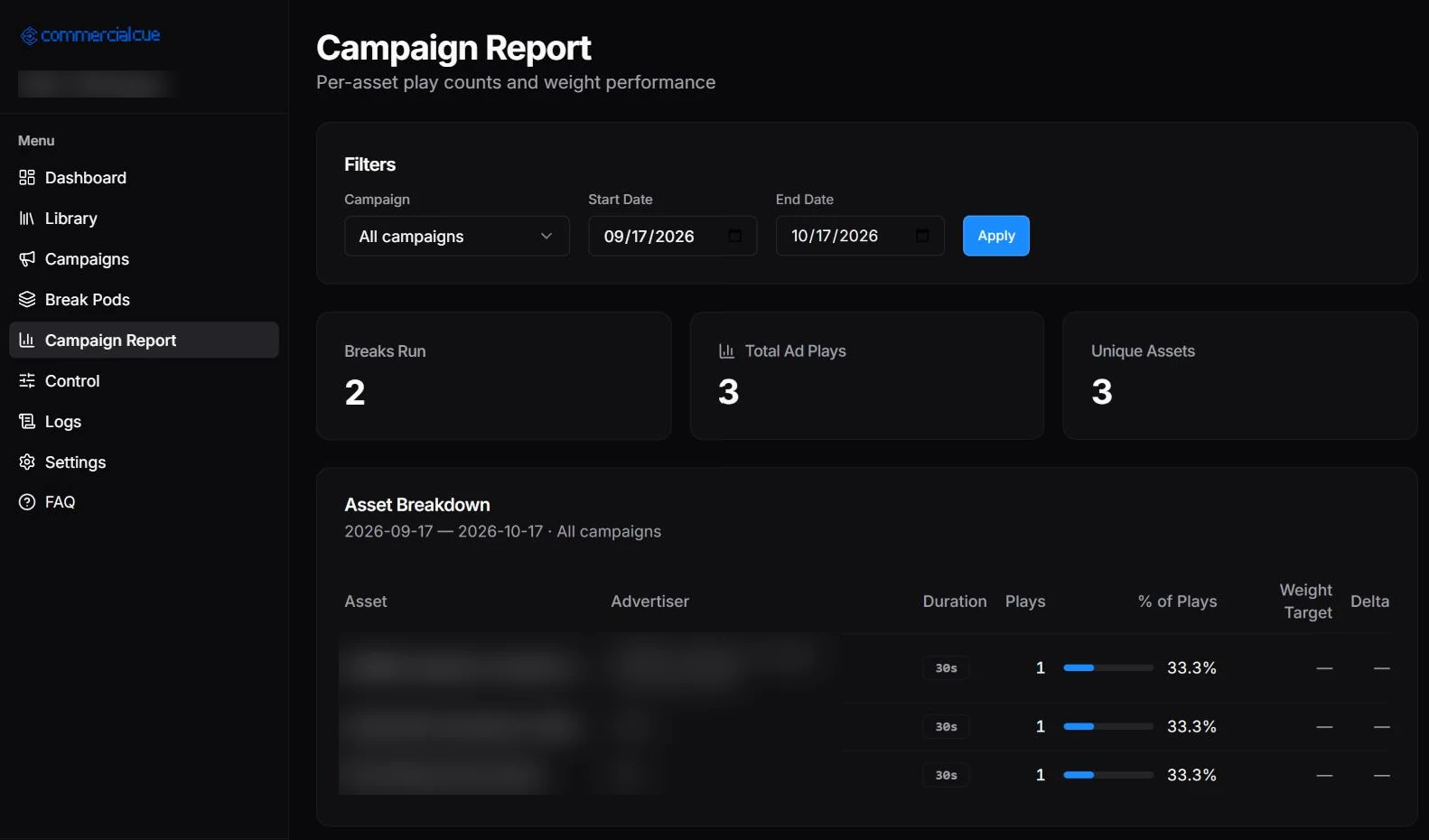1429x840 pixels.
Task: Open Break Pods from the menu
Action: [x=145, y=299]
